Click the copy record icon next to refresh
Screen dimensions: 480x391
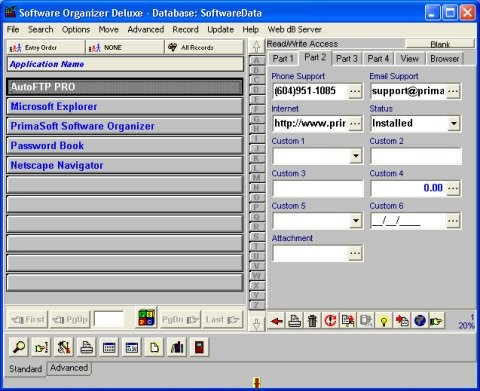tap(348, 321)
